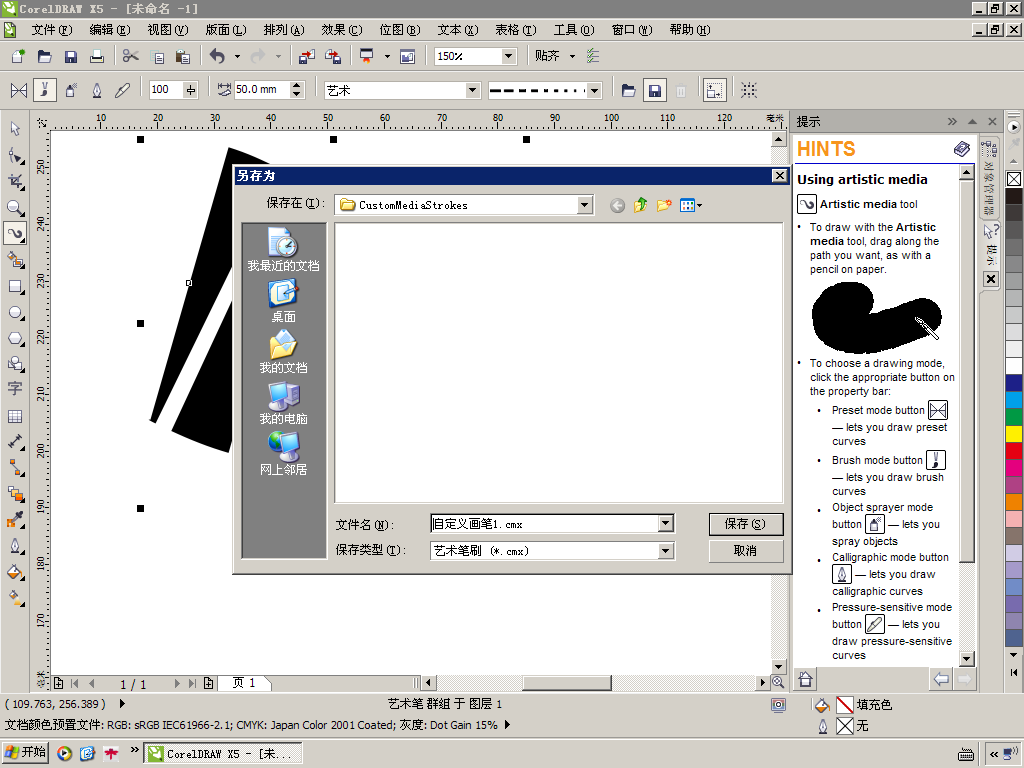Viewport: 1024px width, 768px height.
Task: Expand the zoom level 150% dropdown
Action: point(508,56)
